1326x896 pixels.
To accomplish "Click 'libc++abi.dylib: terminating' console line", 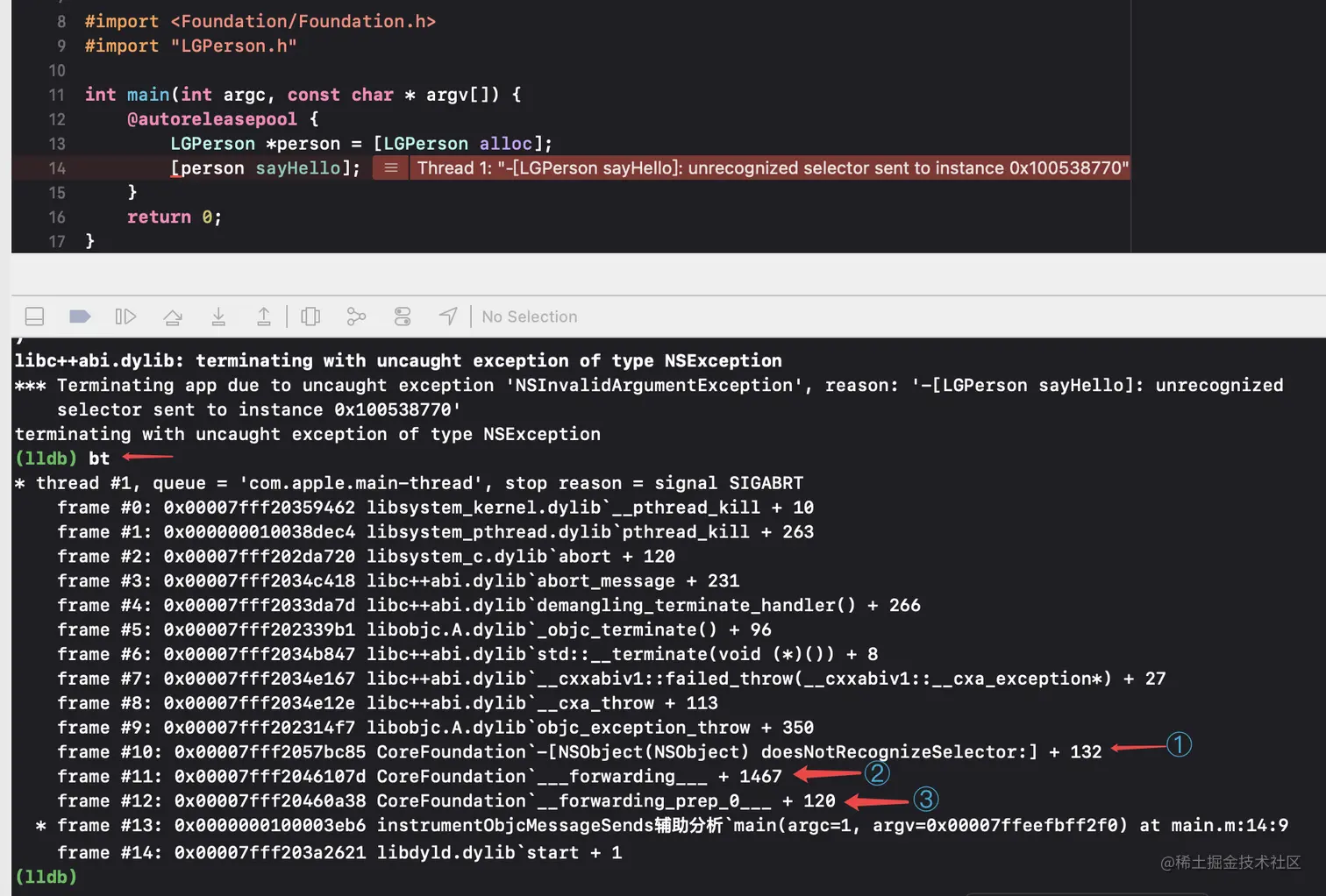I will click(x=398, y=360).
